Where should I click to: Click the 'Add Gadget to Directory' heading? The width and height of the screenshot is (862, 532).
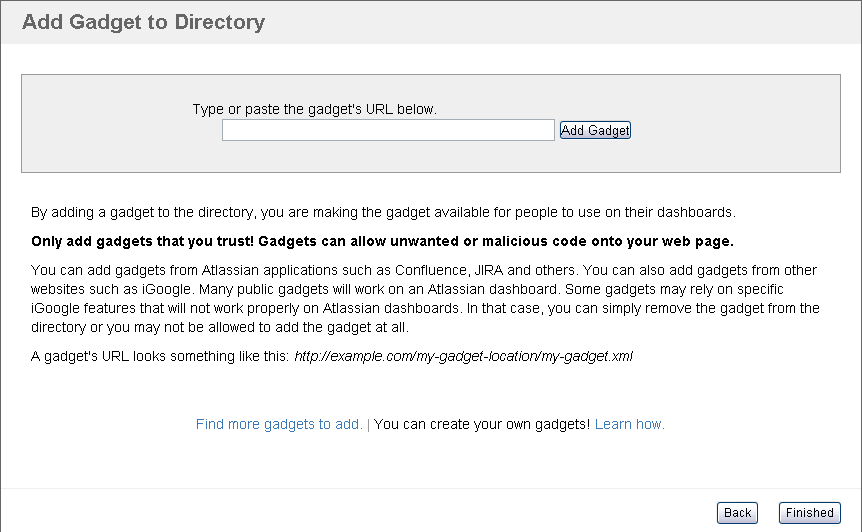click(x=143, y=22)
